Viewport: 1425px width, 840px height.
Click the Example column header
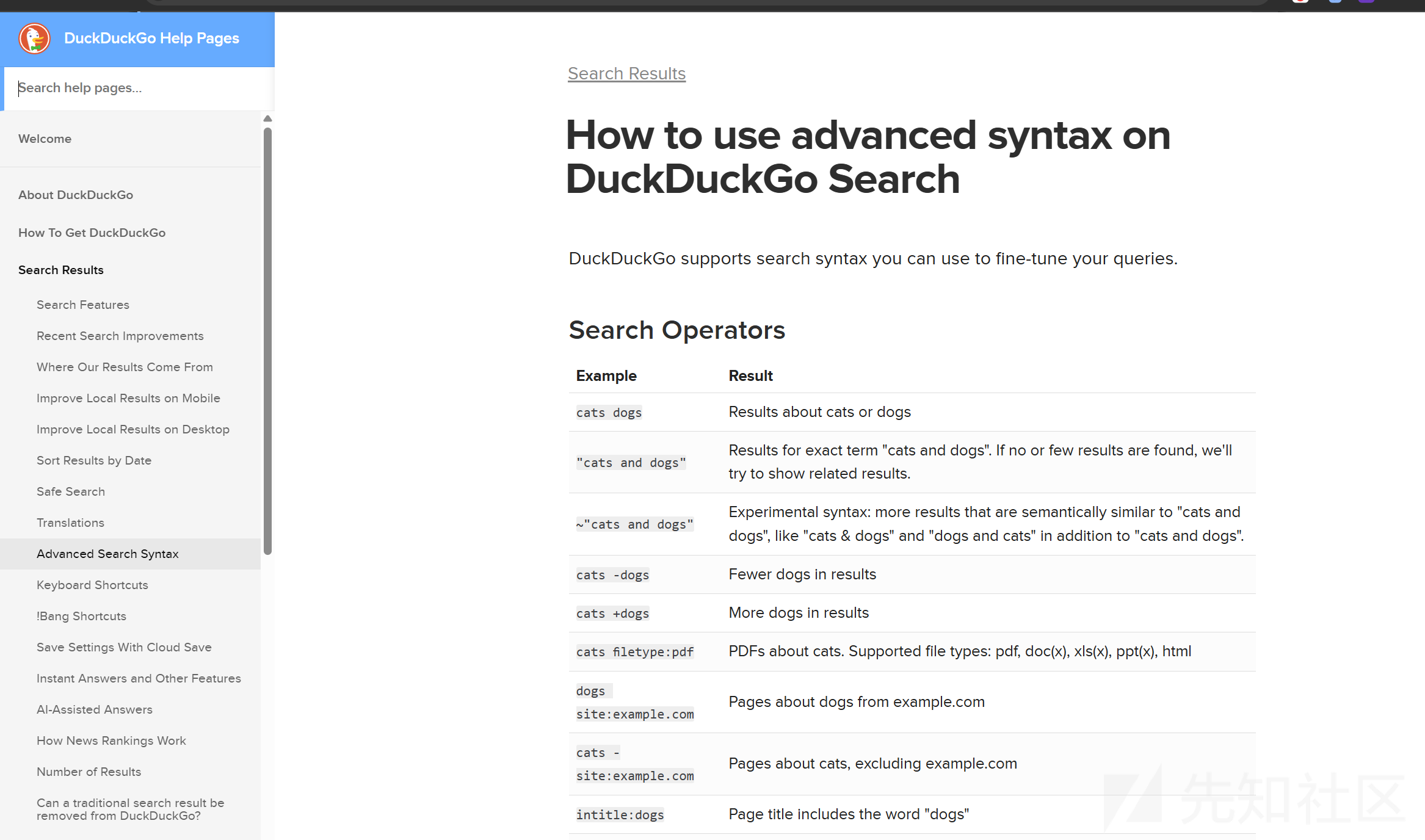606,376
